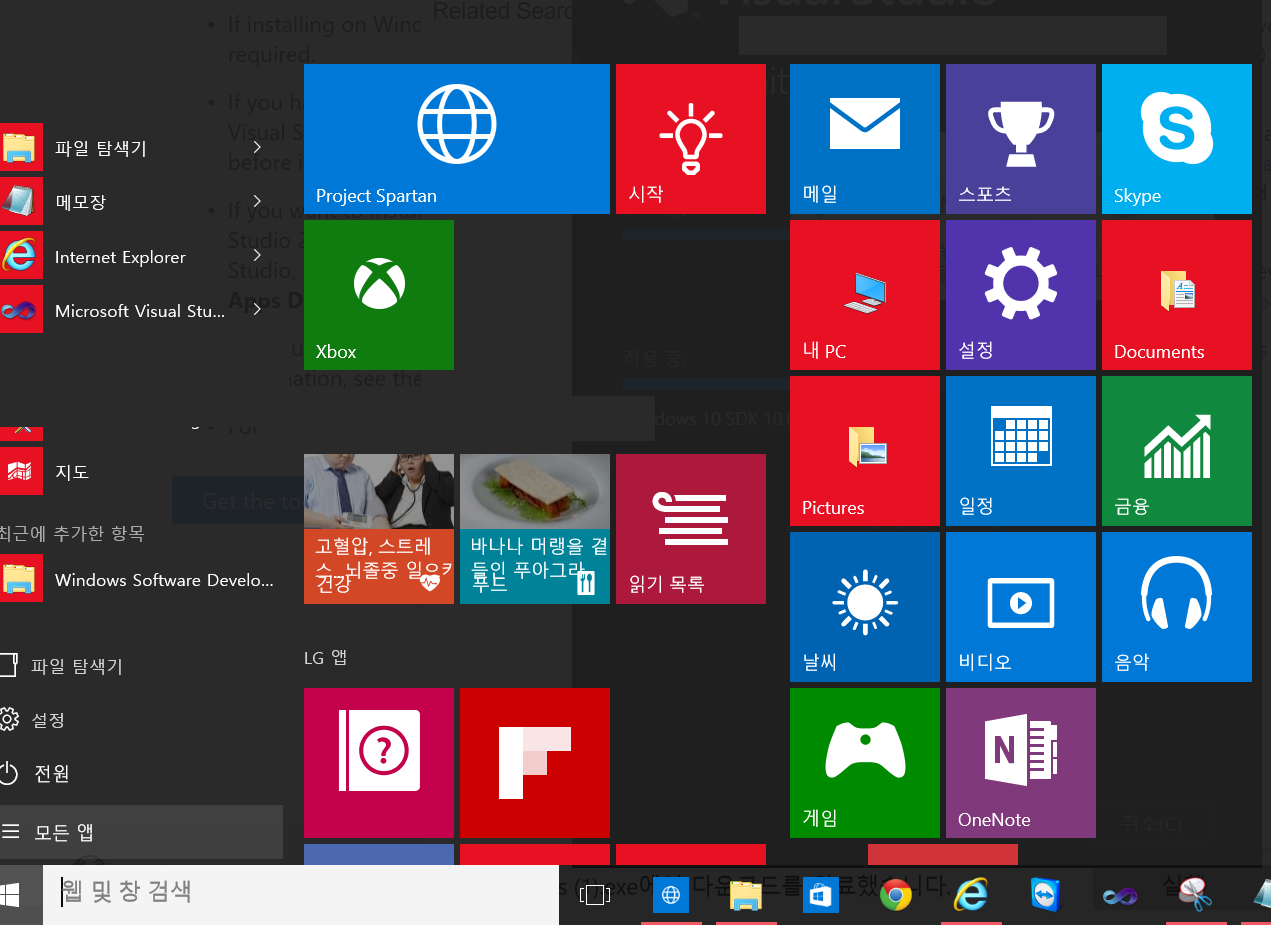Open Project Spartan globe on the taskbar
Screen dimensions: 1271x925
(x=670, y=895)
